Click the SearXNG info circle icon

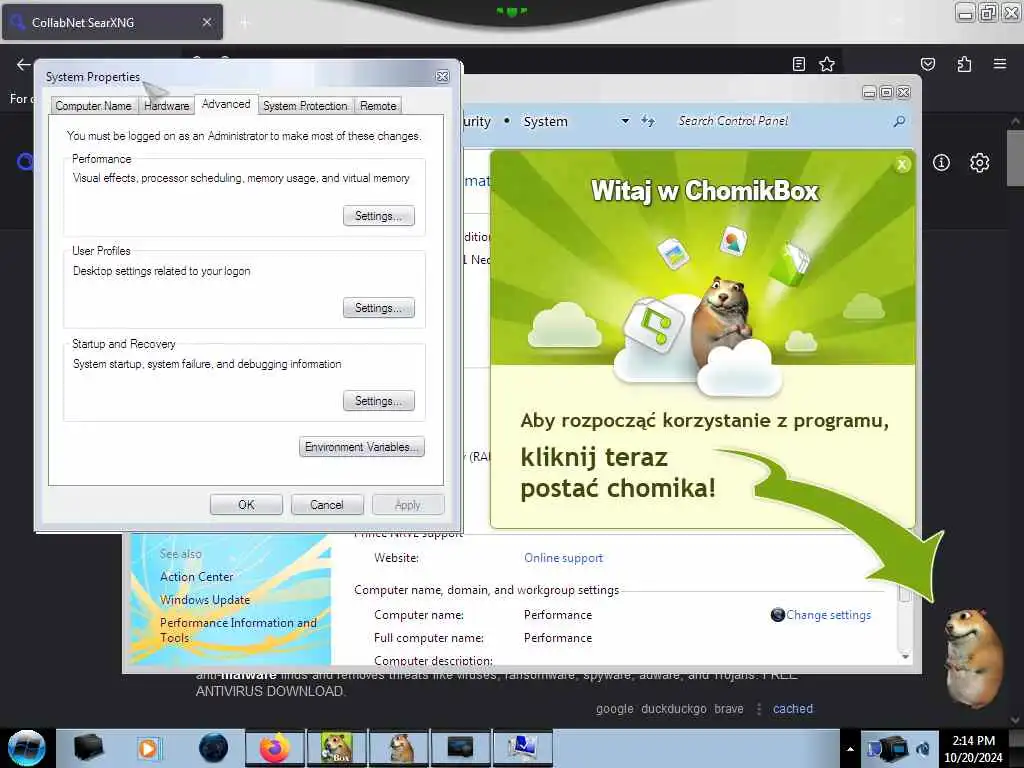pyautogui.click(x=941, y=163)
